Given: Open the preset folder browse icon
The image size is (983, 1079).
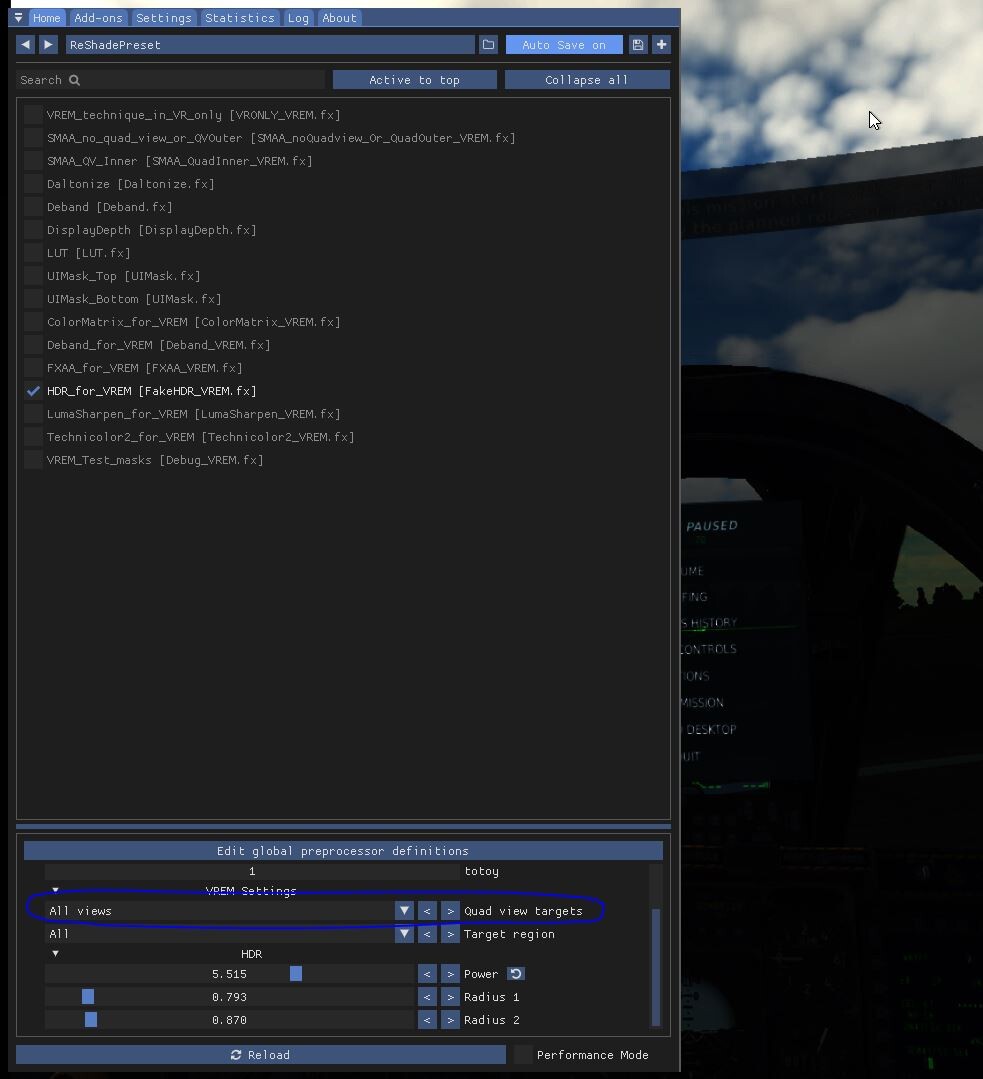Looking at the screenshot, I should tap(488, 45).
